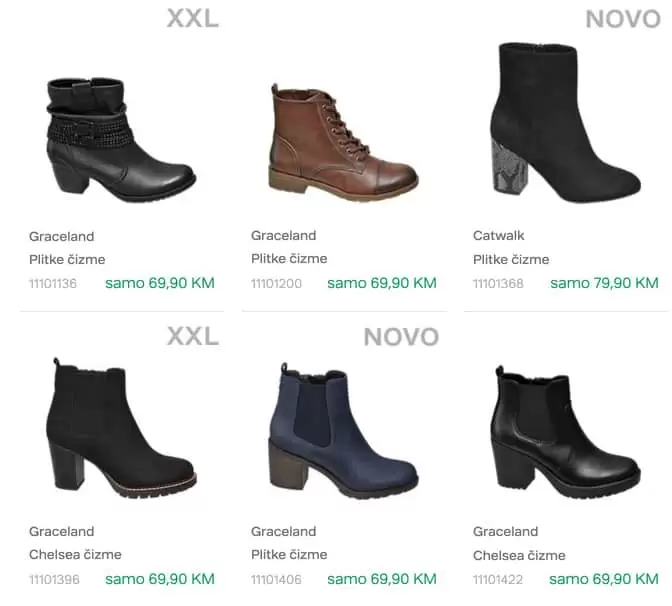Image resolution: width=672 pixels, height=606 pixels.
Task: Click price samo 69,90 KM for item 11101200
Action: (382, 283)
